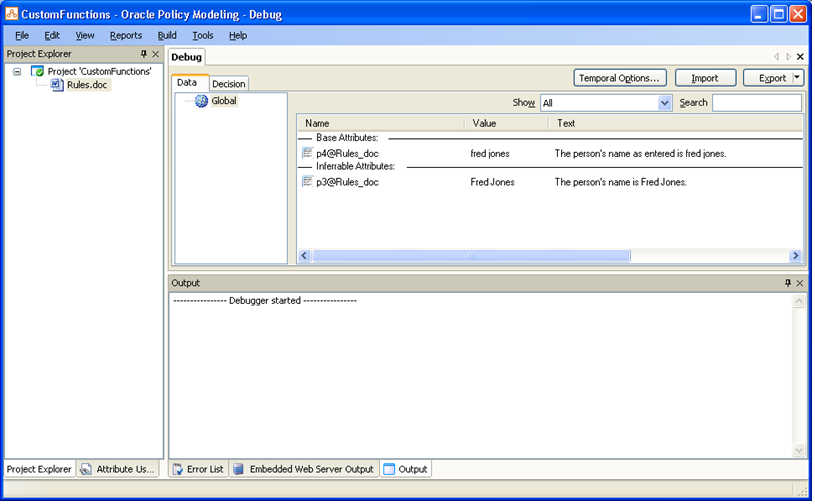Viewport: 815px width, 504px height.
Task: Click the Output pane scroll up arrow
Action: point(799,301)
